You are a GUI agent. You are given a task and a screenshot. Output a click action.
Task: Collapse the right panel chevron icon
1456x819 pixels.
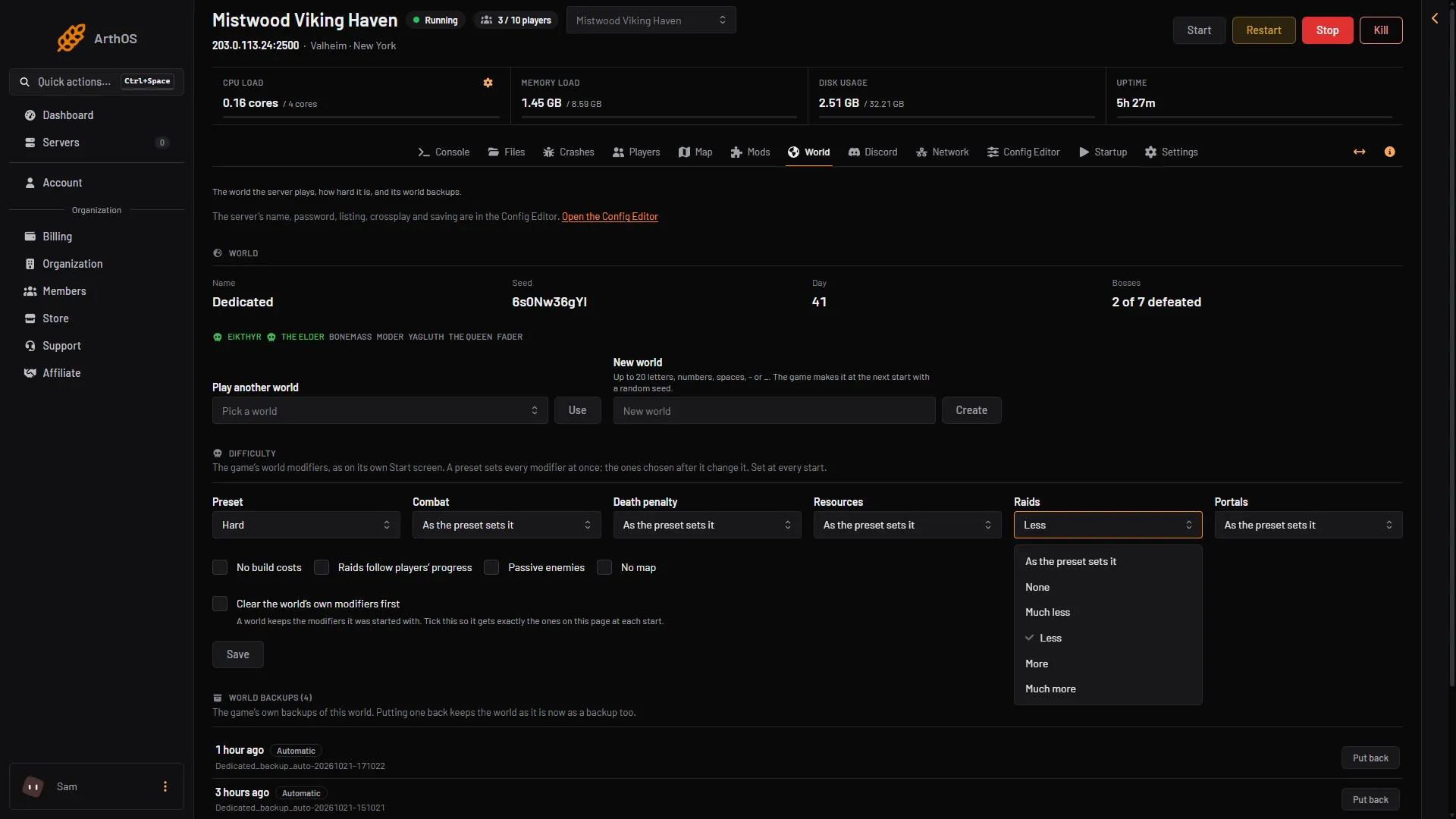coord(1435,18)
